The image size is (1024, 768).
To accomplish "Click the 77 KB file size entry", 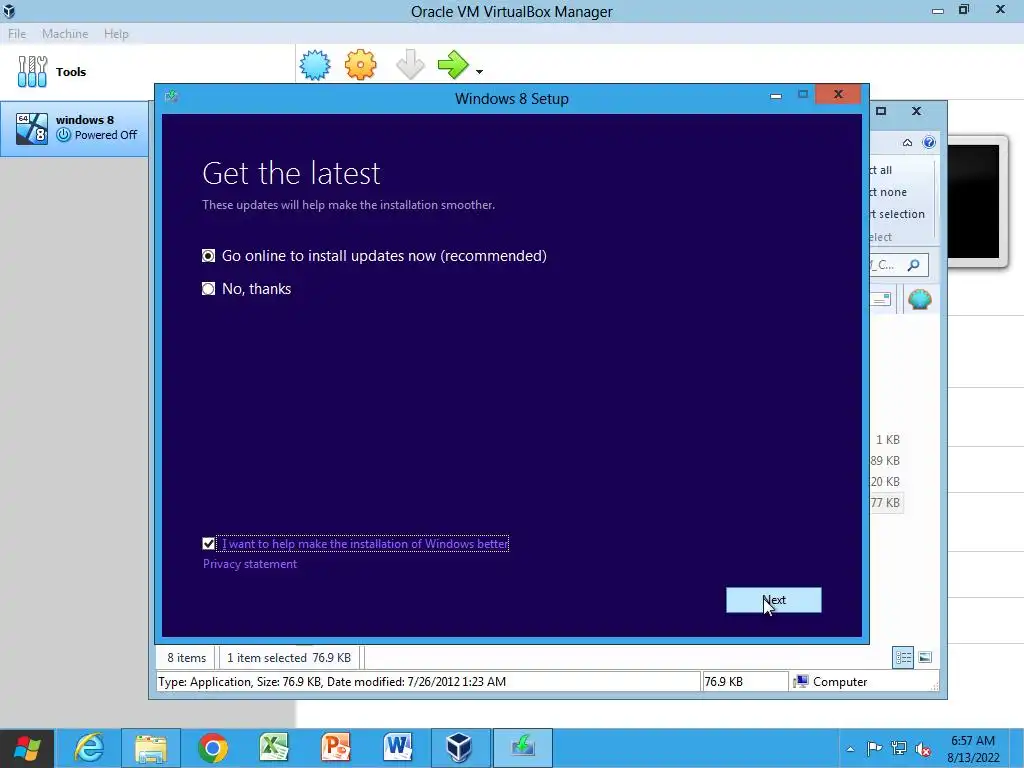I will pyautogui.click(x=886, y=502).
